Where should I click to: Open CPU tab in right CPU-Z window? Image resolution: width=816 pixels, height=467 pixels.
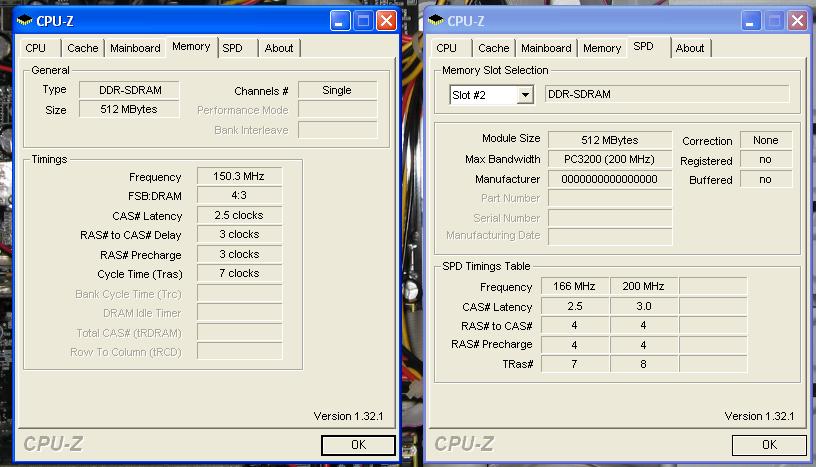coord(447,48)
